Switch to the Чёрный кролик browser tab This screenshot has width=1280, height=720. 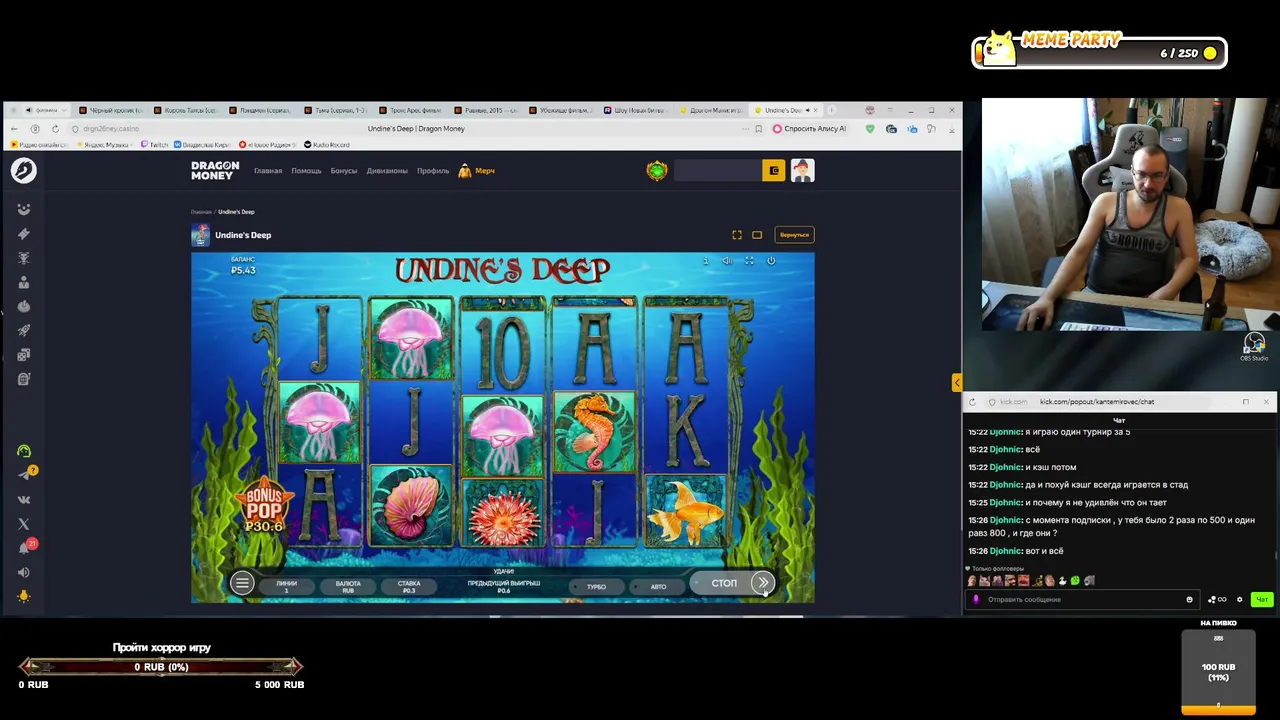pyautogui.click(x=112, y=110)
